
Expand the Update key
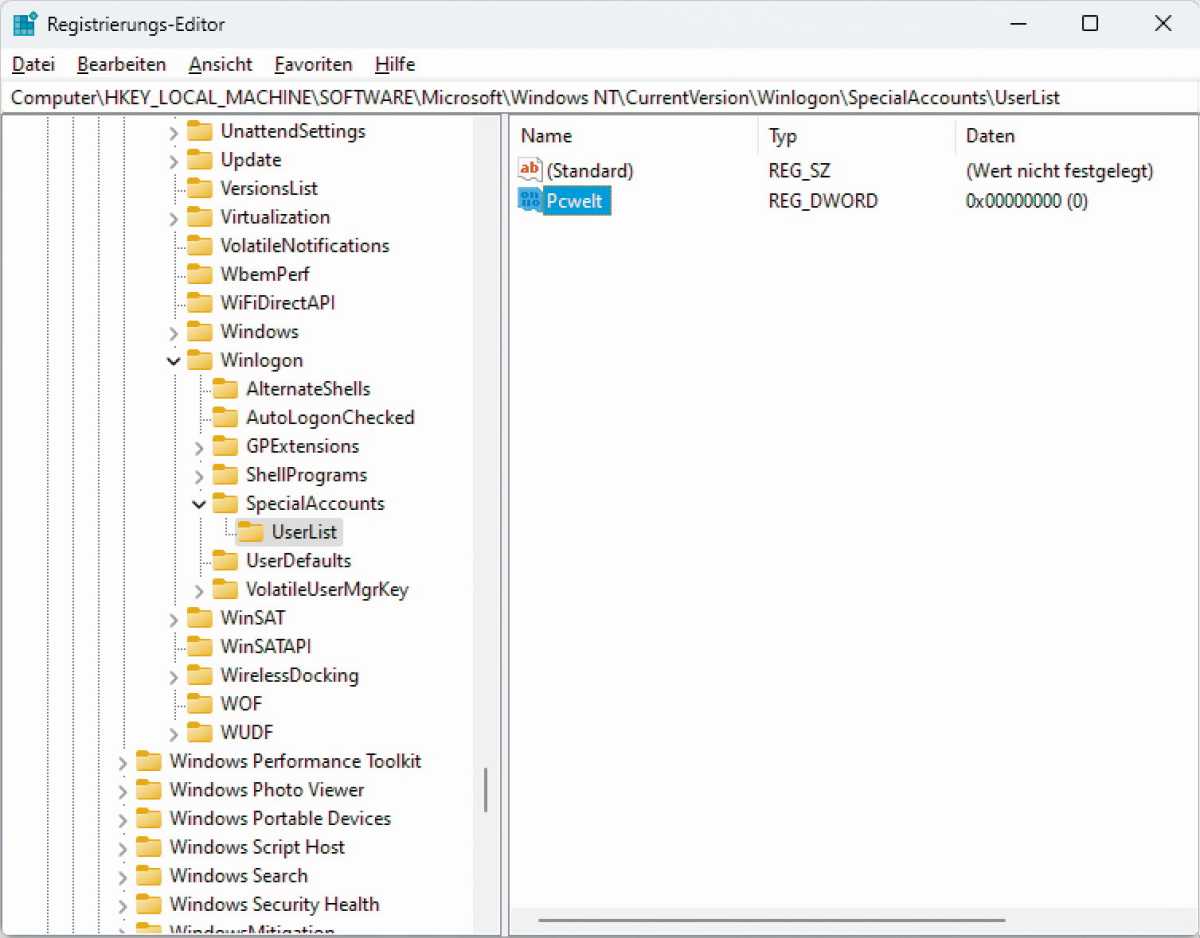[x=174, y=161]
